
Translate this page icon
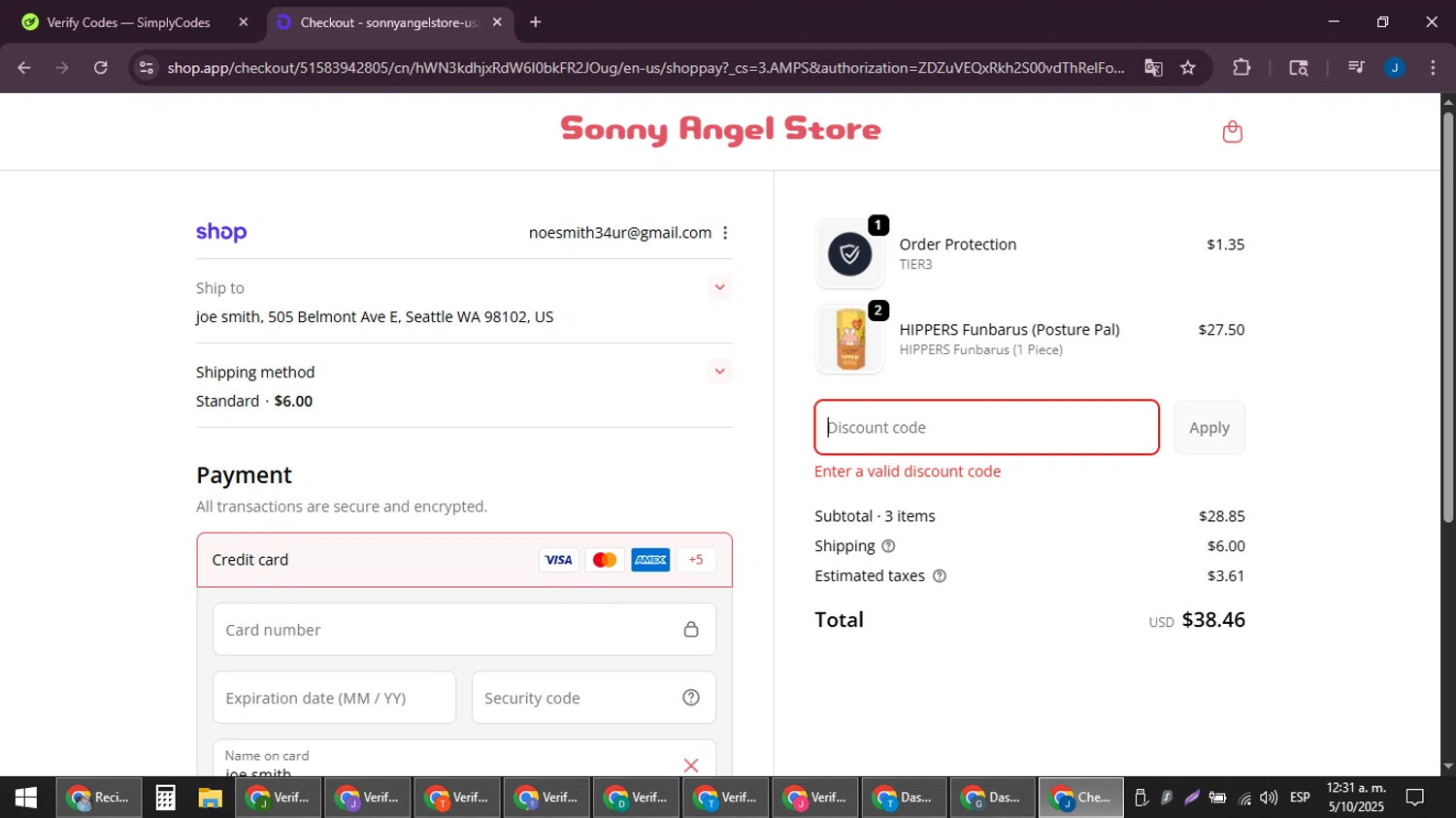[1153, 68]
